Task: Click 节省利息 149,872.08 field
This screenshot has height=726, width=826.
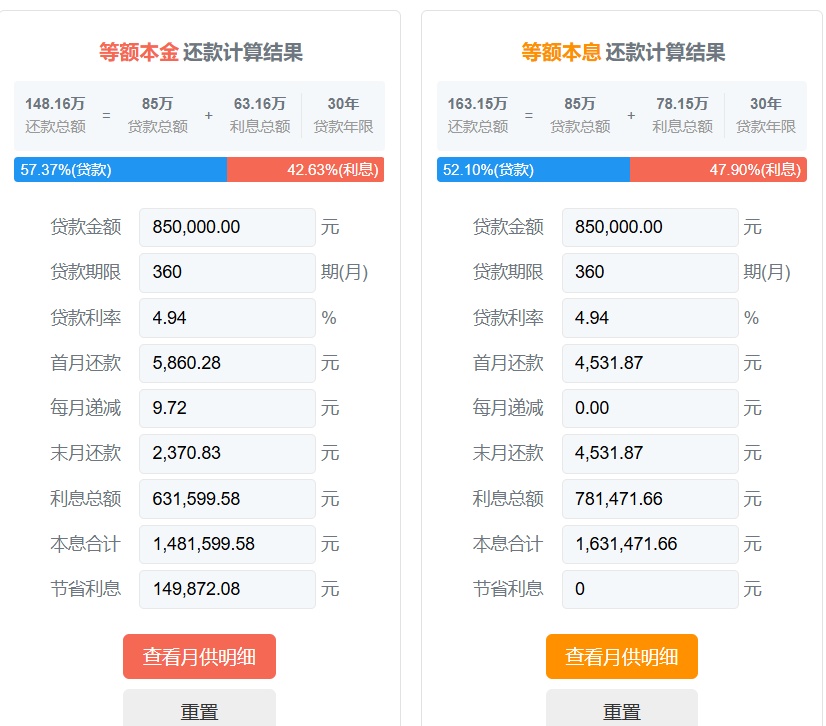Action: point(227,589)
